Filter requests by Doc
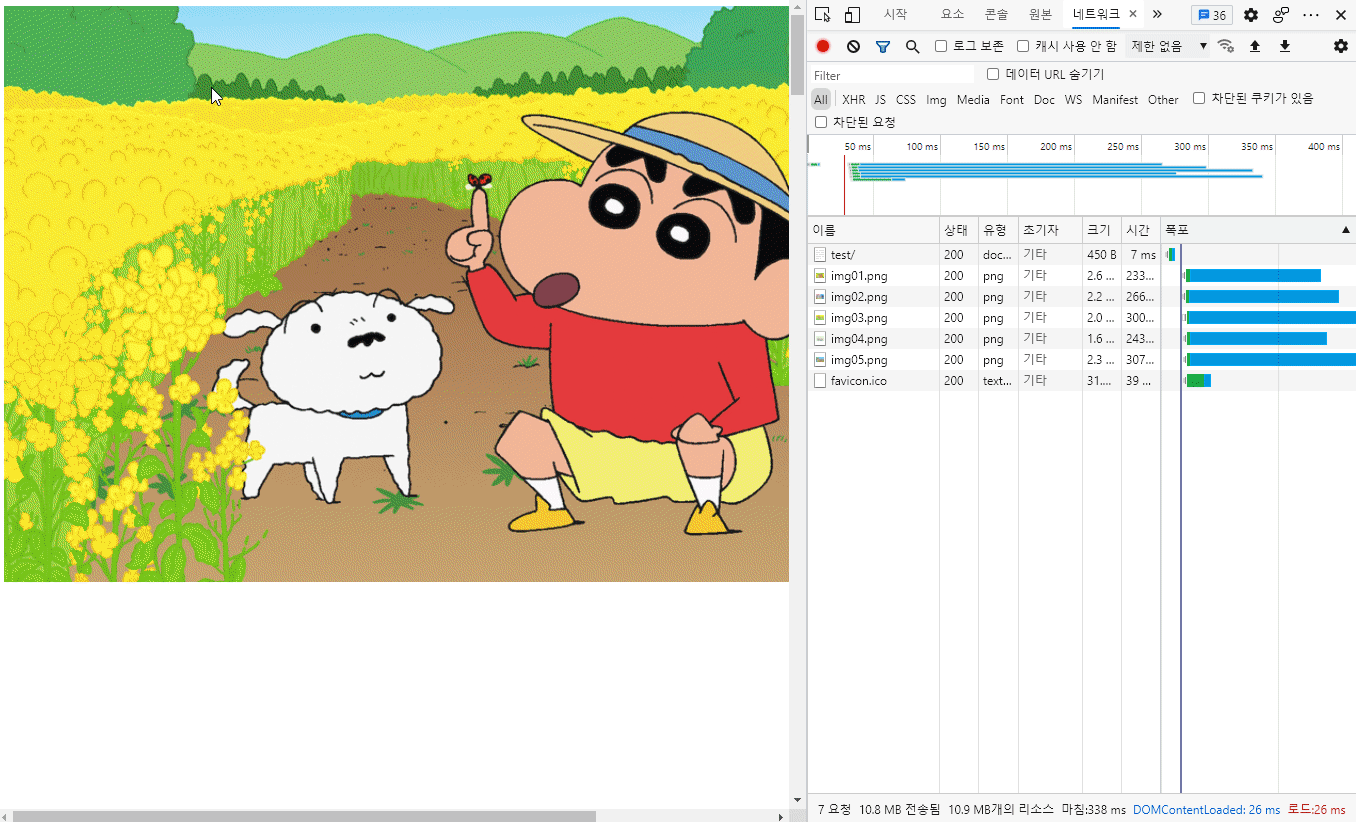Viewport: 1356px width, 822px height. coord(1044,100)
